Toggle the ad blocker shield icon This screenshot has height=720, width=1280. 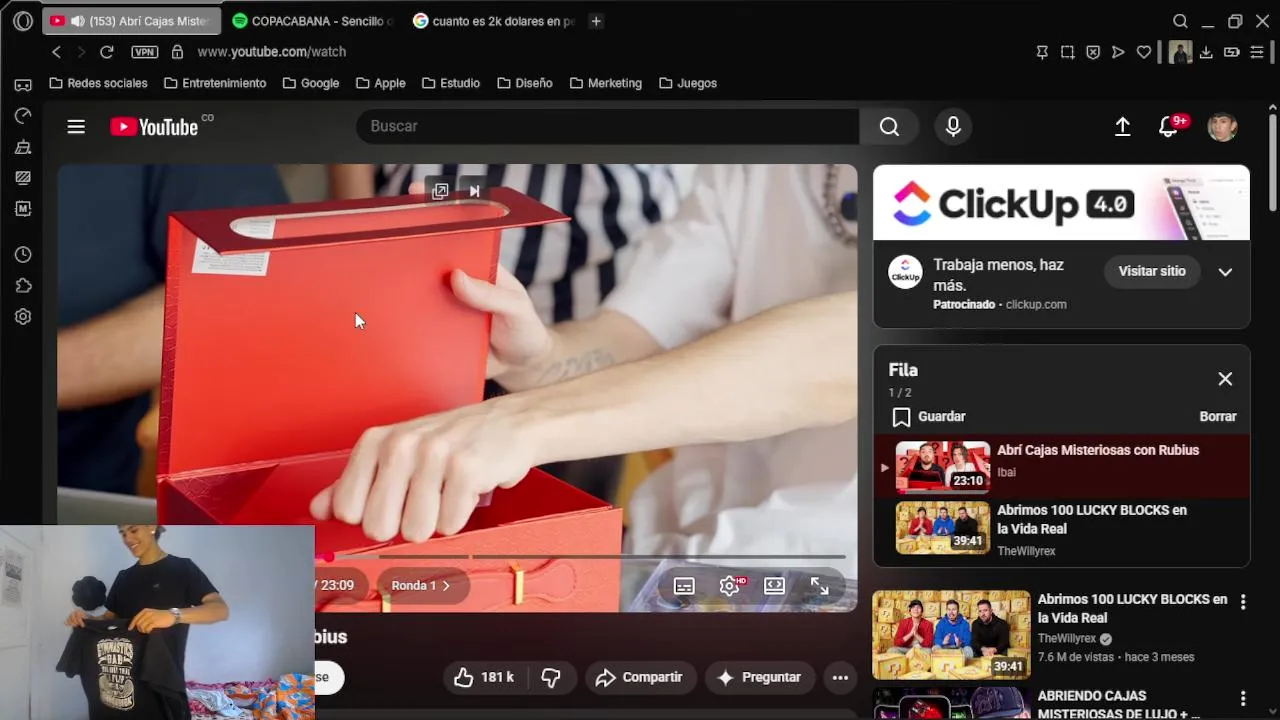coord(1093,52)
